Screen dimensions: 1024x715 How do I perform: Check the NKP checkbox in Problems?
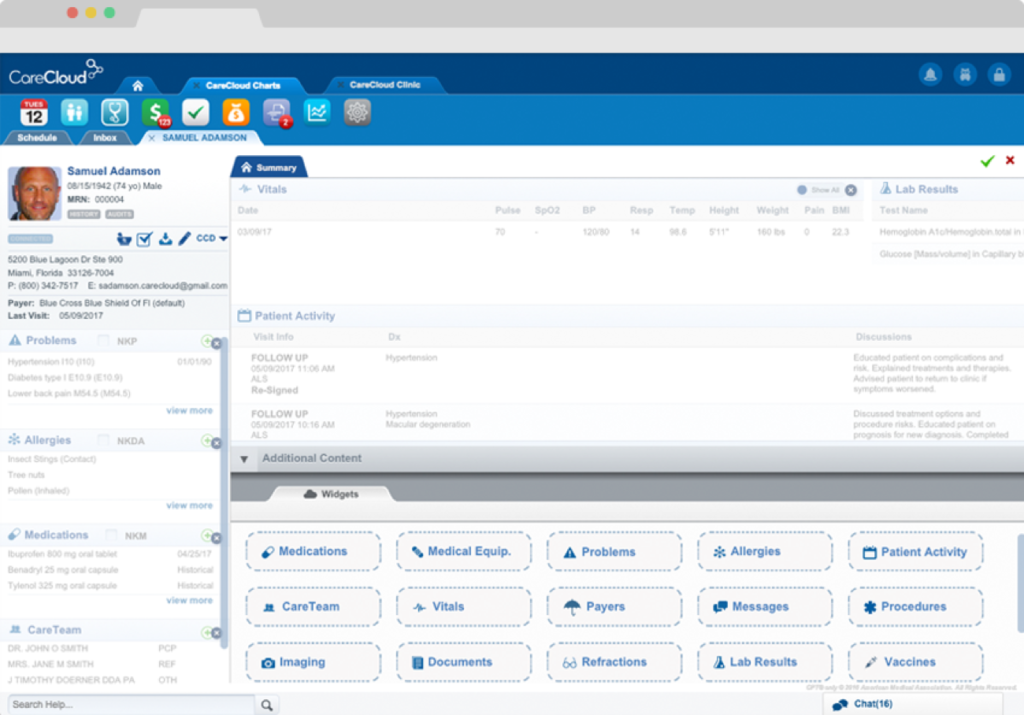pyautogui.click(x=104, y=341)
